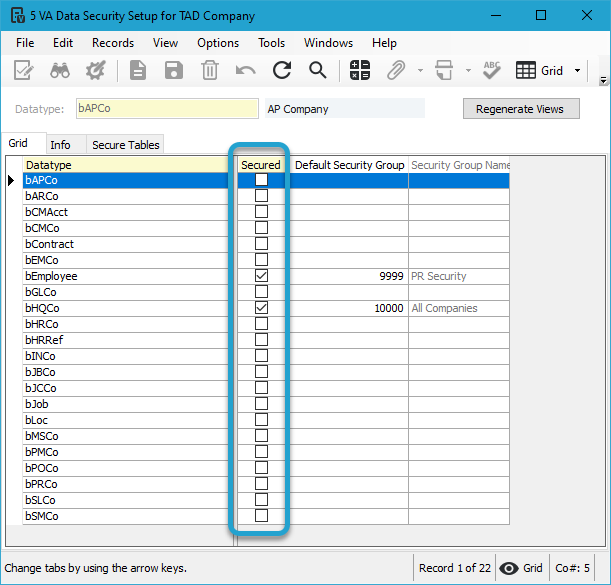Click the eye icon in status bar

[509, 569]
